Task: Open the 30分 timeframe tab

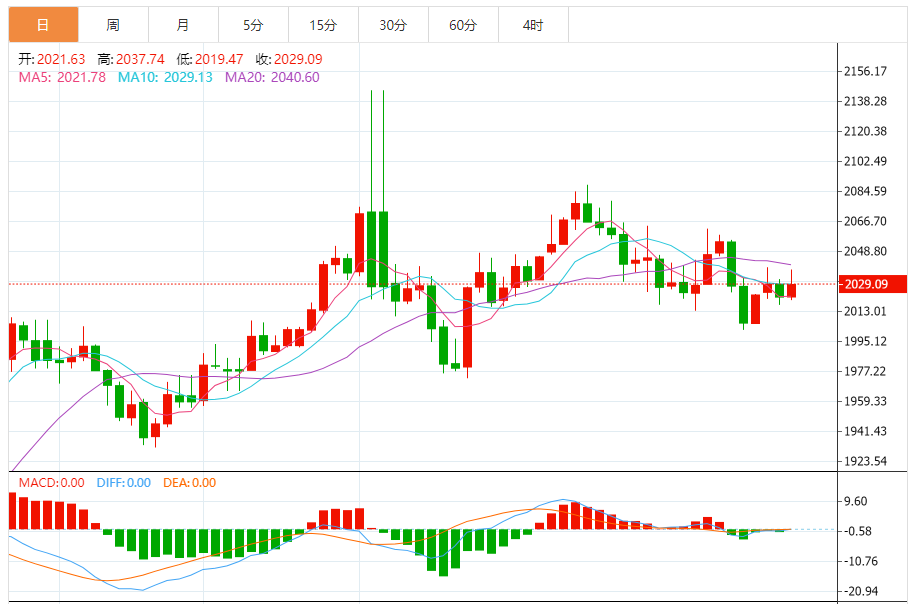Action: 393,25
